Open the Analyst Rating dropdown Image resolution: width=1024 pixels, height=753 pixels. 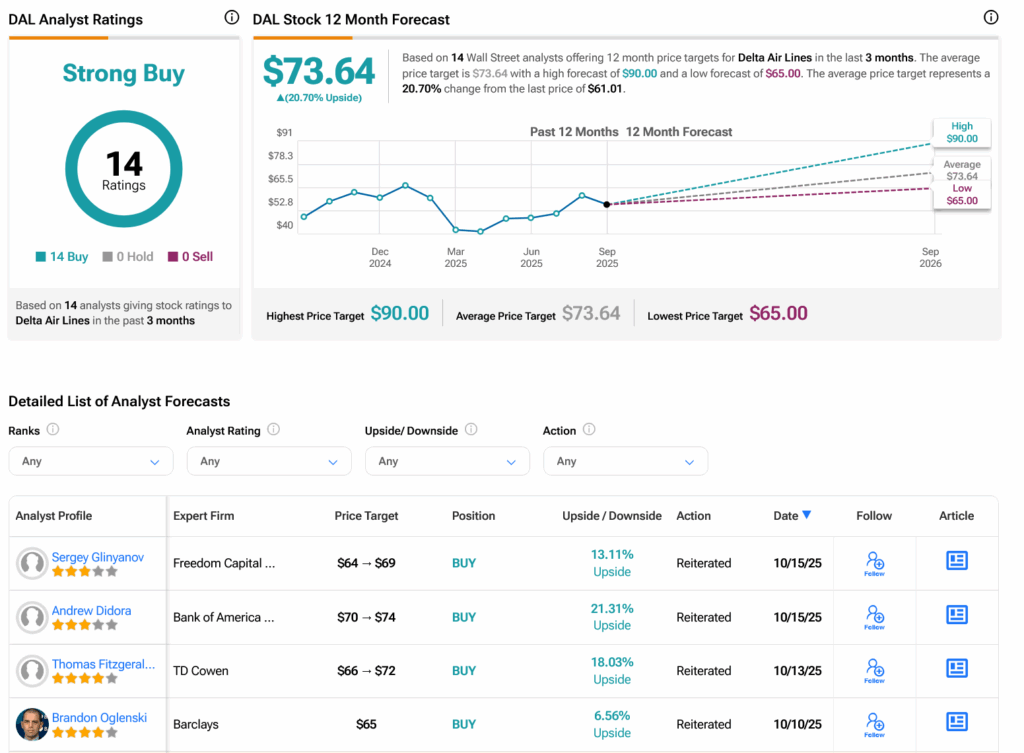(268, 461)
